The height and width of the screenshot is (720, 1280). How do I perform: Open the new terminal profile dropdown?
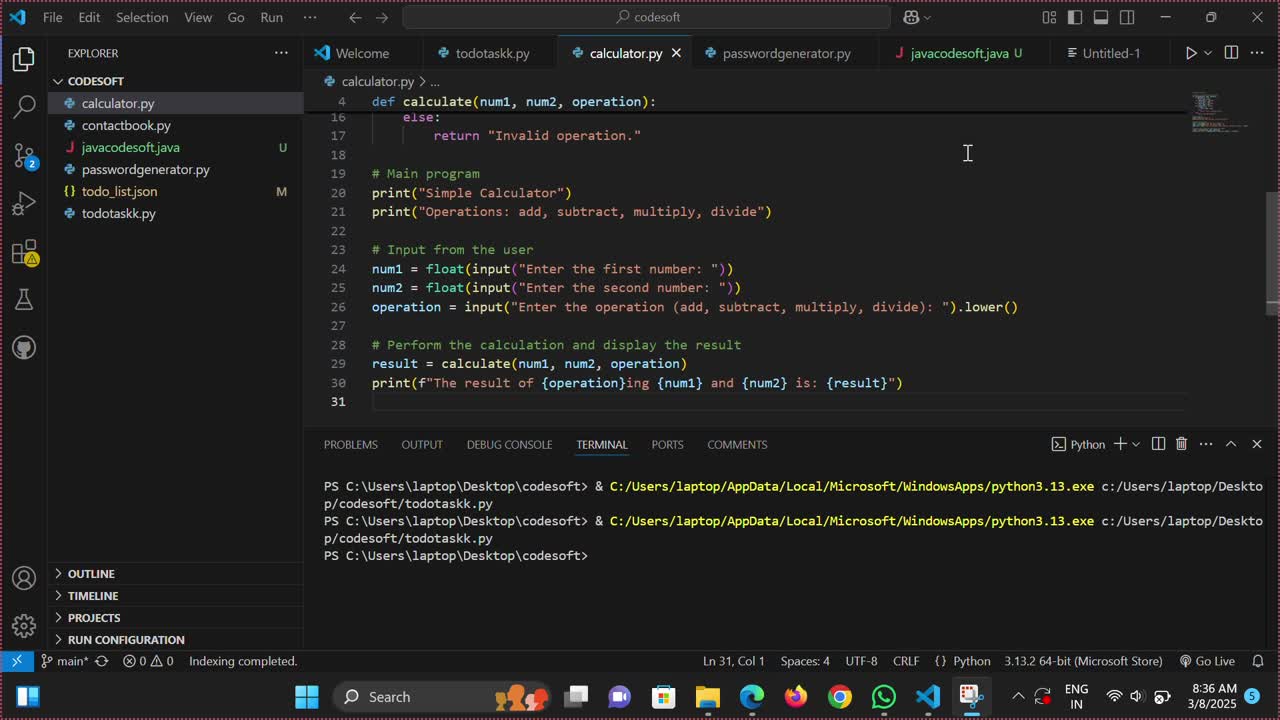[1136, 444]
